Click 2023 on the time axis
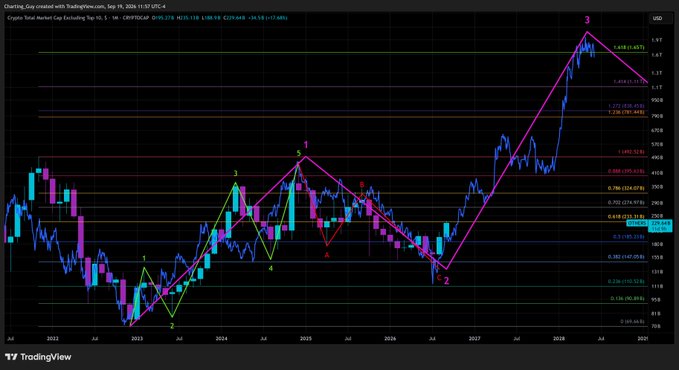Screen dimensions: 679x370 click(x=137, y=339)
